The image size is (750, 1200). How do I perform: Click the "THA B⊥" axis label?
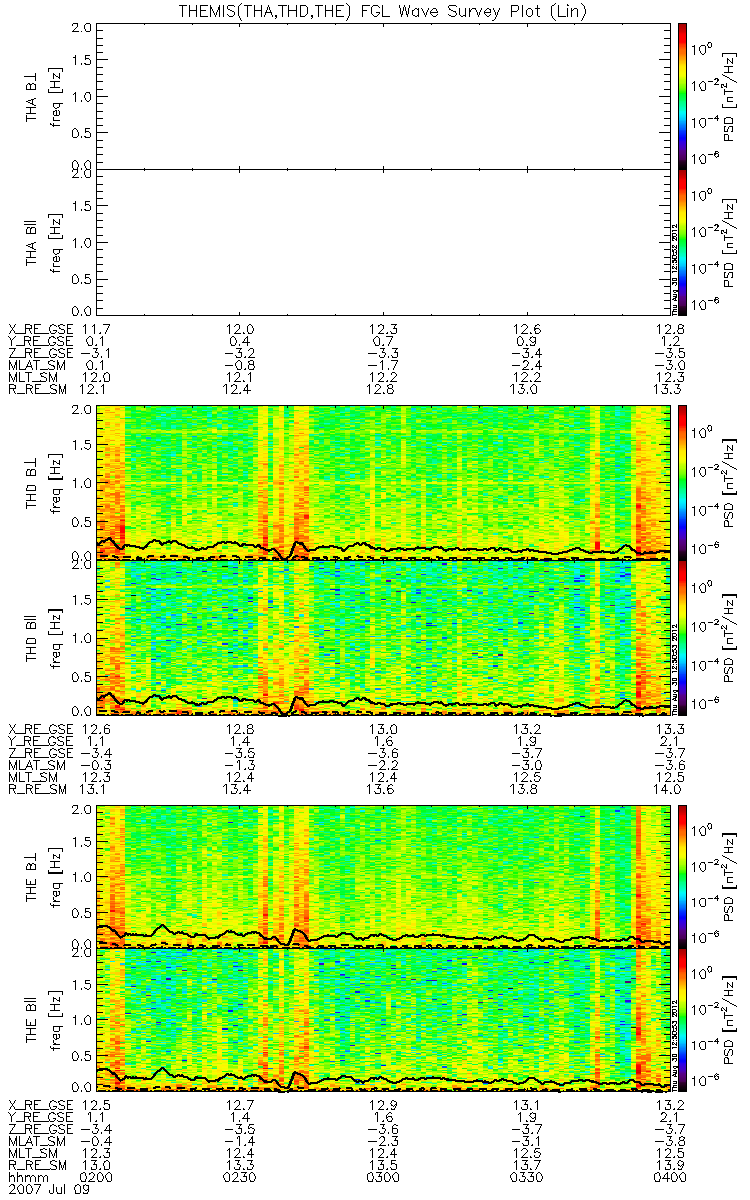33,97
